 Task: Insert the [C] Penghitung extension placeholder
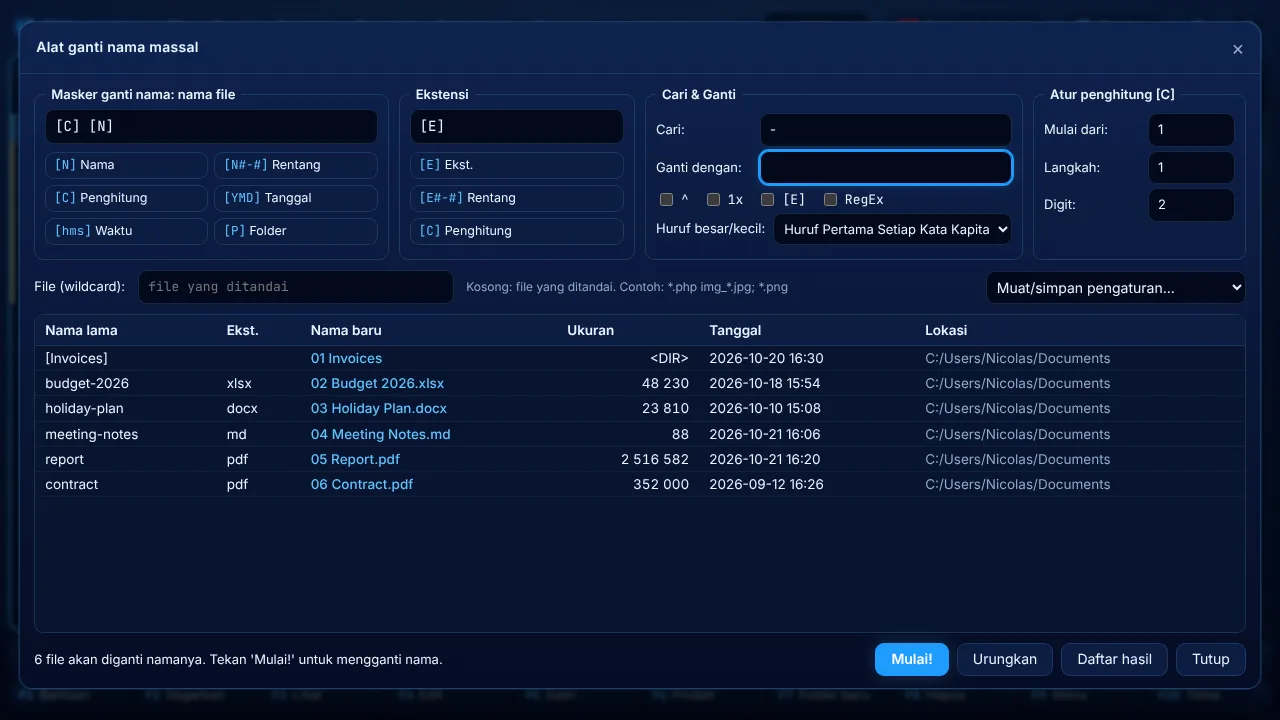coord(516,231)
